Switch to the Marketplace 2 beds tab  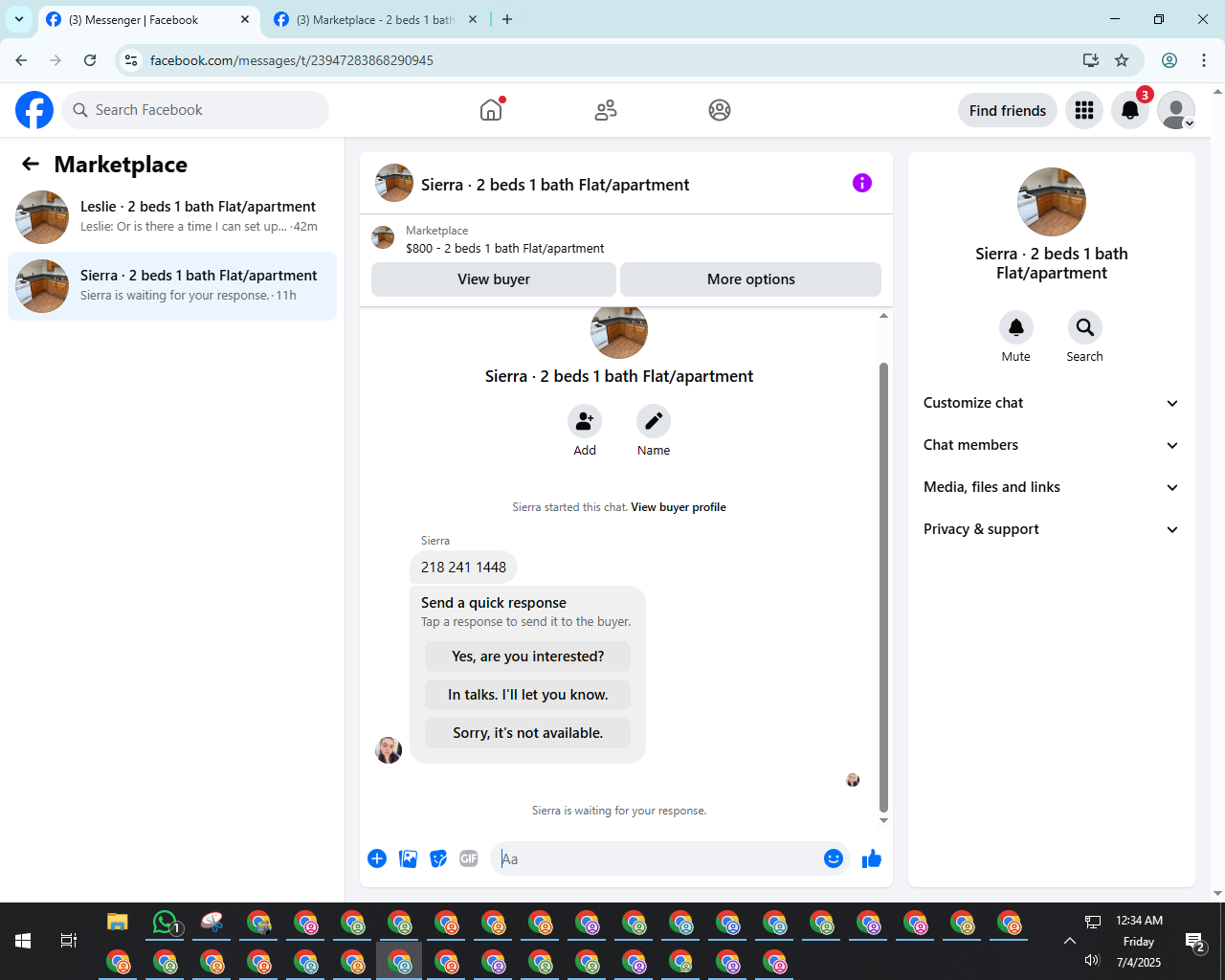point(375,19)
